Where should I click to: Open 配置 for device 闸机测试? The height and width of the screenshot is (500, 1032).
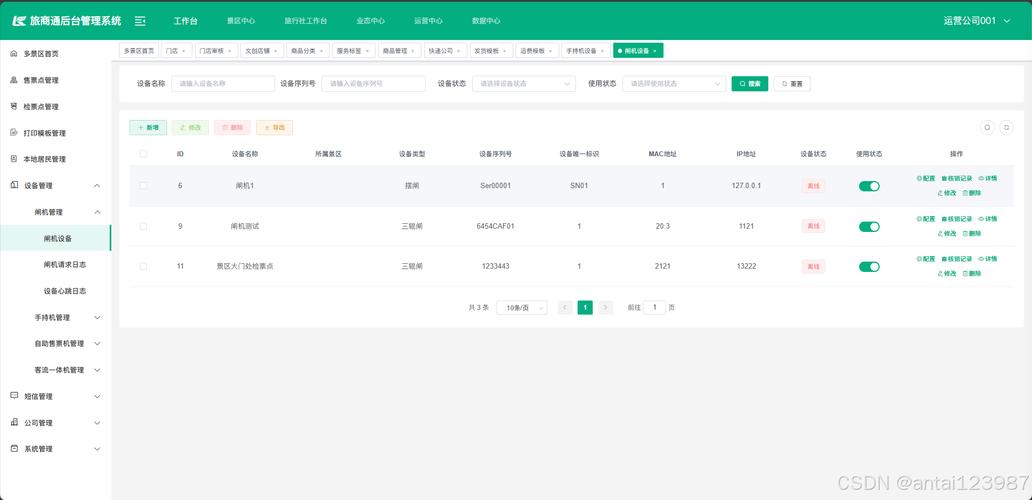click(925, 218)
